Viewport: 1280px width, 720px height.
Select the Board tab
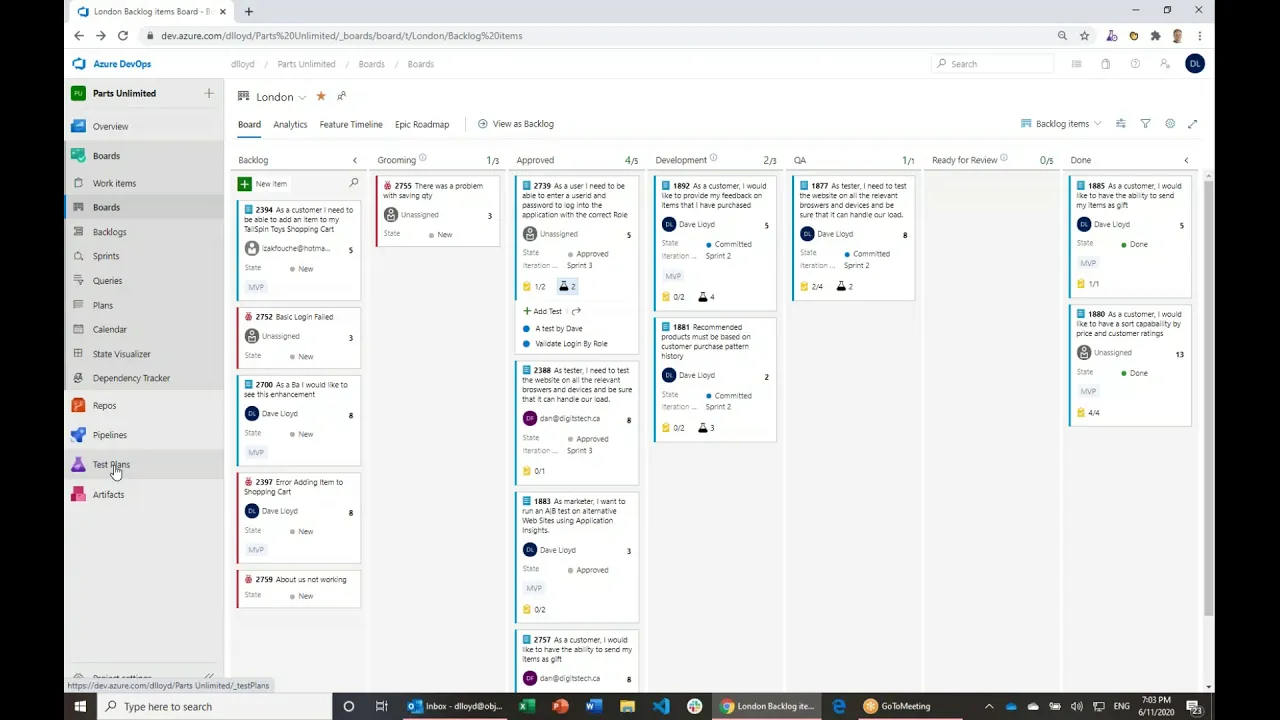tap(249, 125)
